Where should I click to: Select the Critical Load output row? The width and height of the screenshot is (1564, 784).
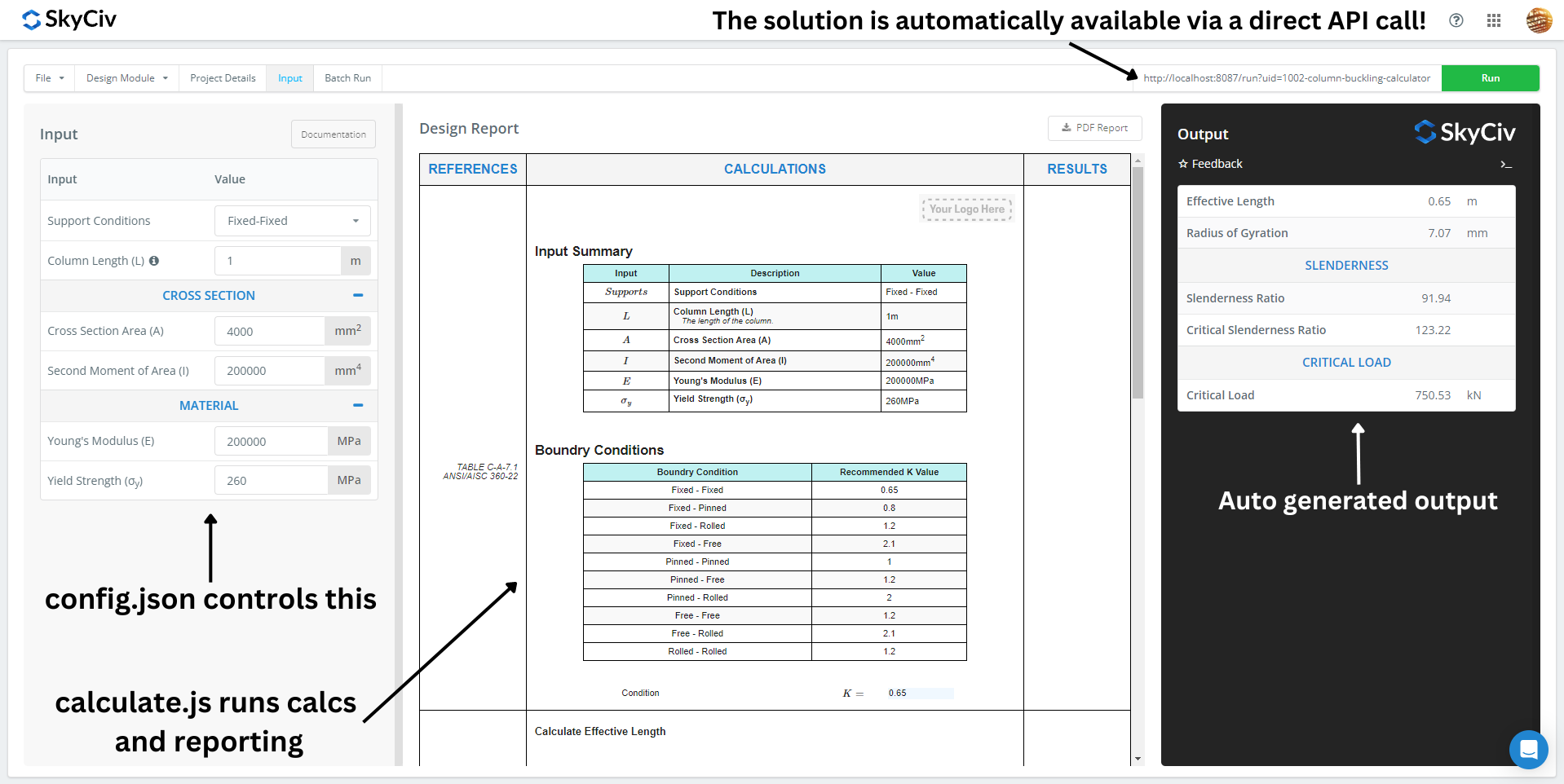[x=1346, y=395]
